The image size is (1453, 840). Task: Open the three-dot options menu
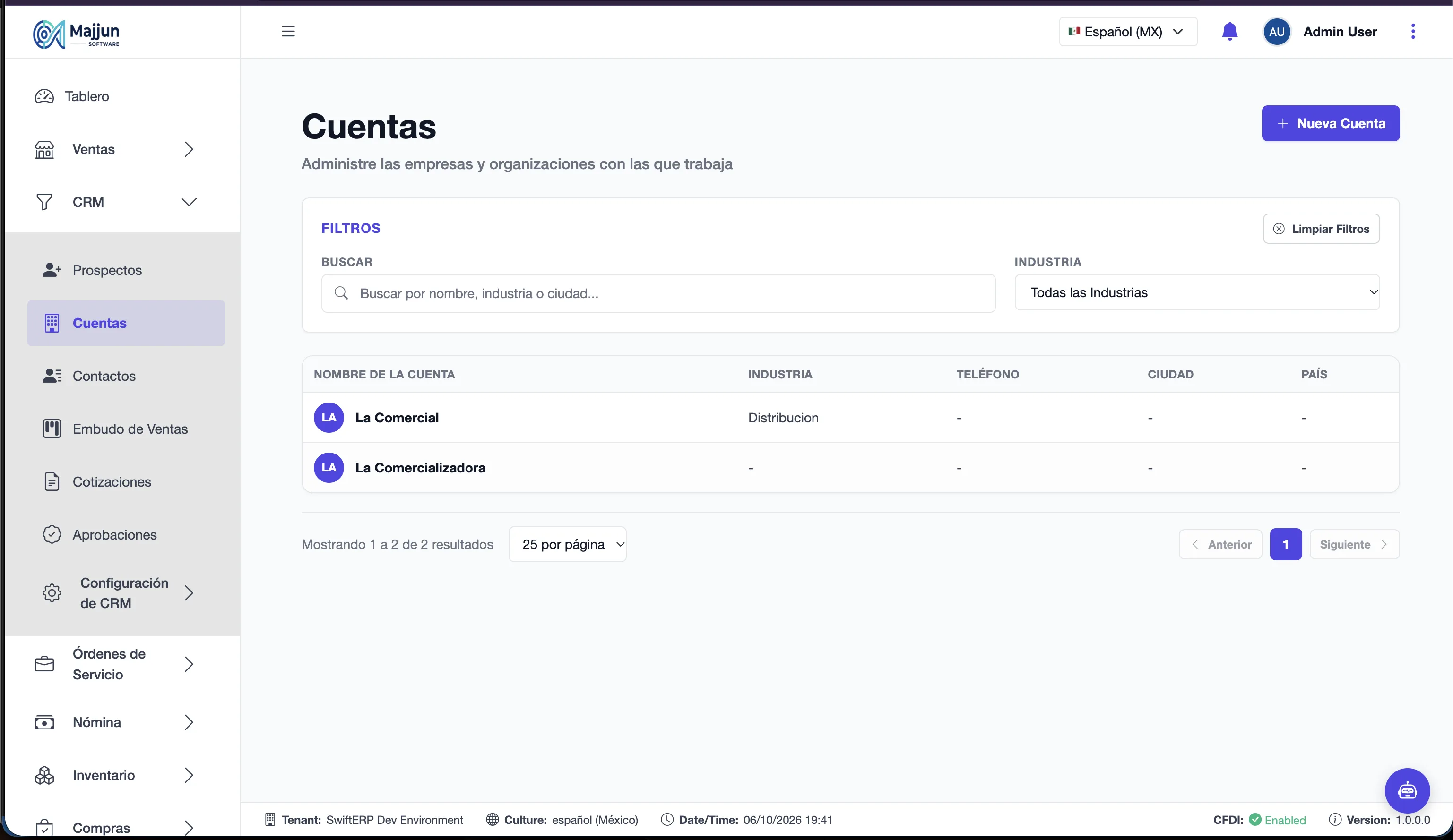(x=1413, y=31)
